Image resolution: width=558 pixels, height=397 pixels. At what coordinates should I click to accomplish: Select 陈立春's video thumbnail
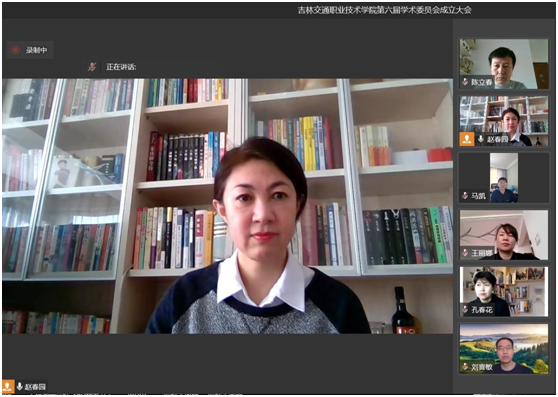[x=504, y=64]
